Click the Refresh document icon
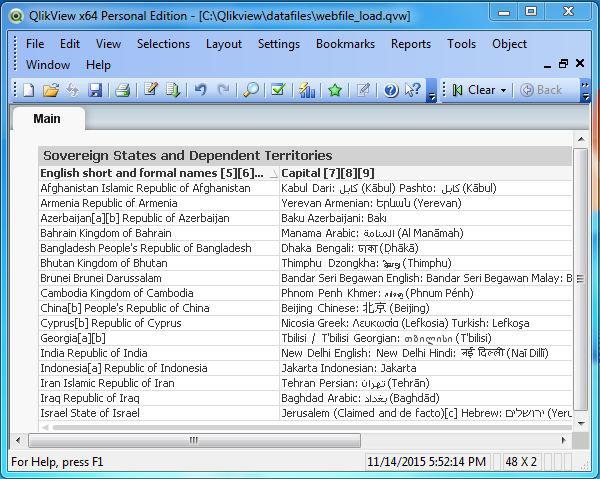This screenshot has width=600, height=479. click(x=72, y=90)
